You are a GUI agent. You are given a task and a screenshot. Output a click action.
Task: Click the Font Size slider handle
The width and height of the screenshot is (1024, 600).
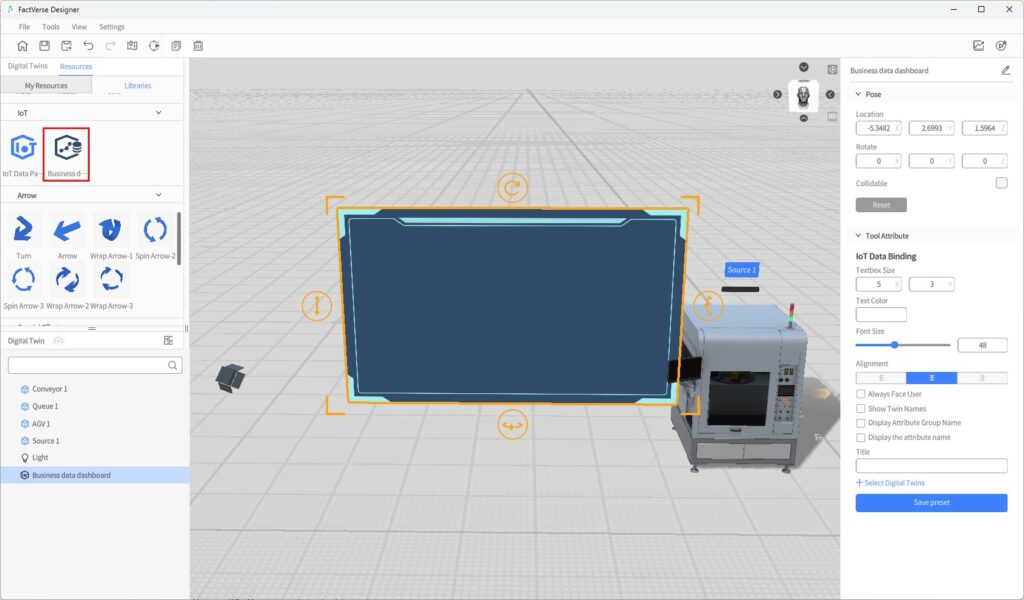894,345
